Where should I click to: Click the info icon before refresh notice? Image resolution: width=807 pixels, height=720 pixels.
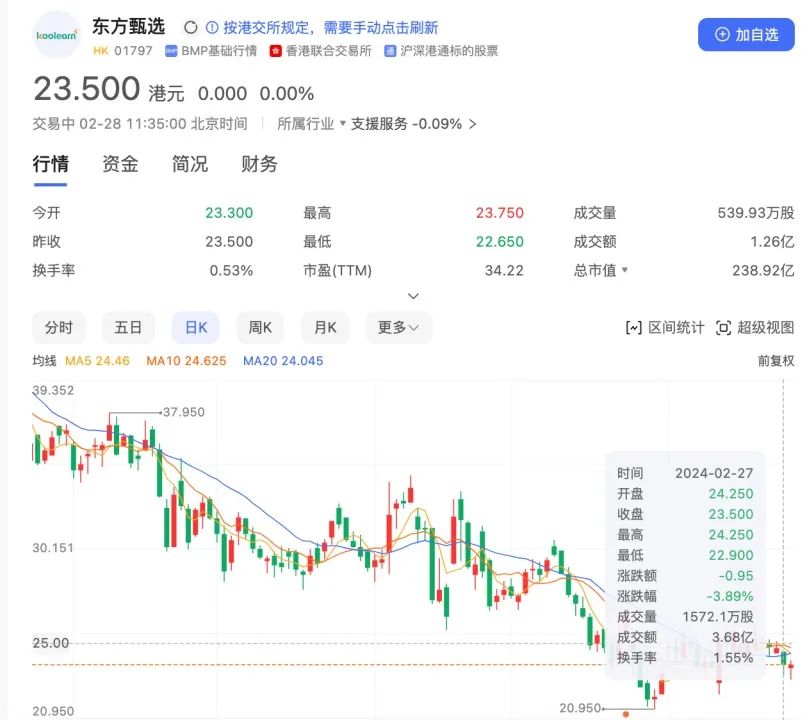212,27
